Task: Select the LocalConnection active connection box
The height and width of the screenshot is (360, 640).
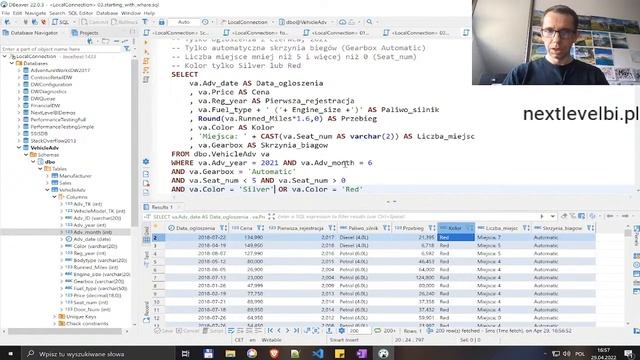Action: click(247, 22)
